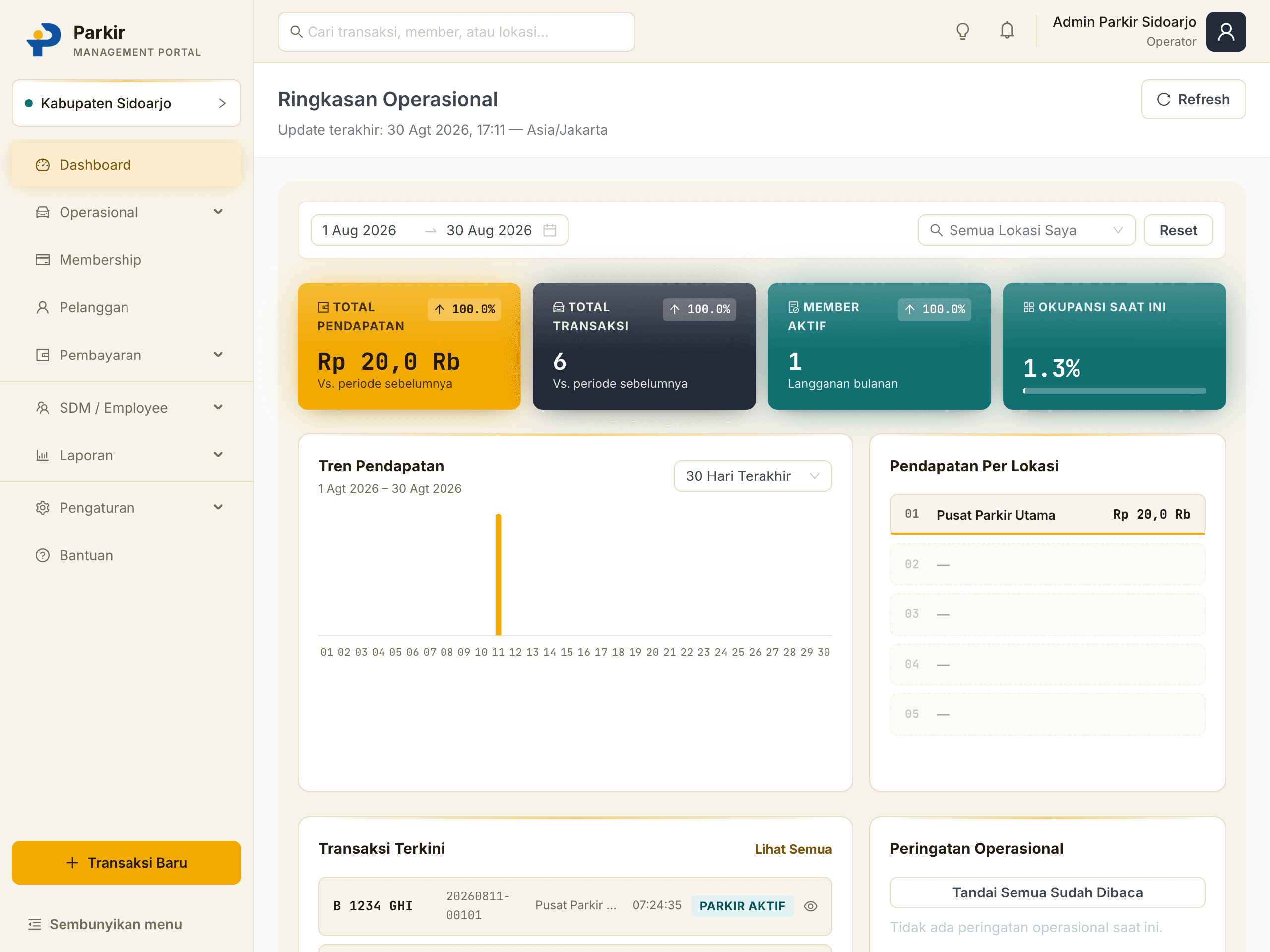This screenshot has height=952, width=1270.
Task: Open the Bantuan menu item
Action: pos(127,555)
